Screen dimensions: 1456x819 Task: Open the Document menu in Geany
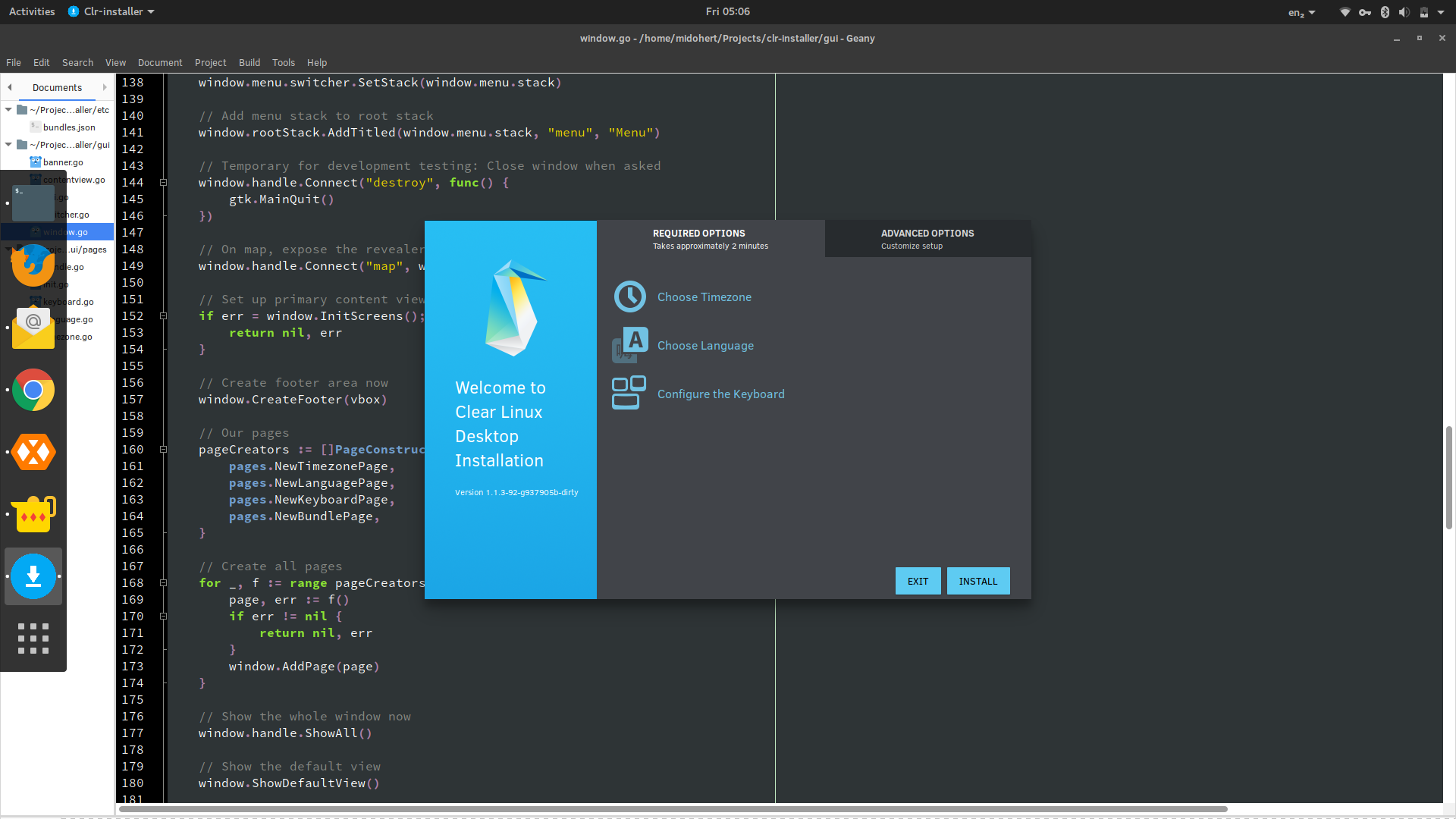tap(160, 62)
